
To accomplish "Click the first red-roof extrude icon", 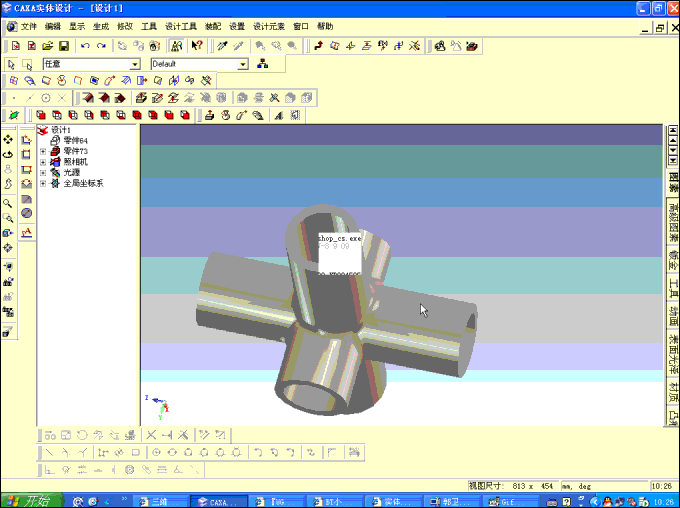I will pyautogui.click(x=88, y=98).
